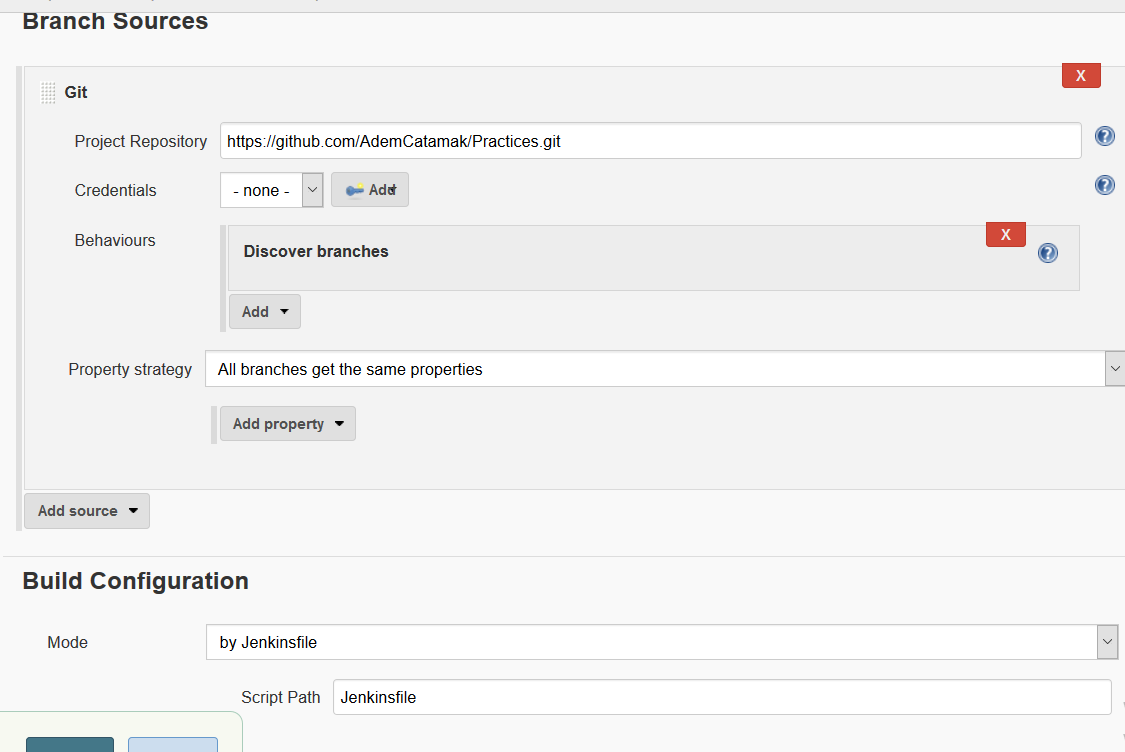Open the Add source menu
This screenshot has height=752, width=1125.
pos(87,511)
